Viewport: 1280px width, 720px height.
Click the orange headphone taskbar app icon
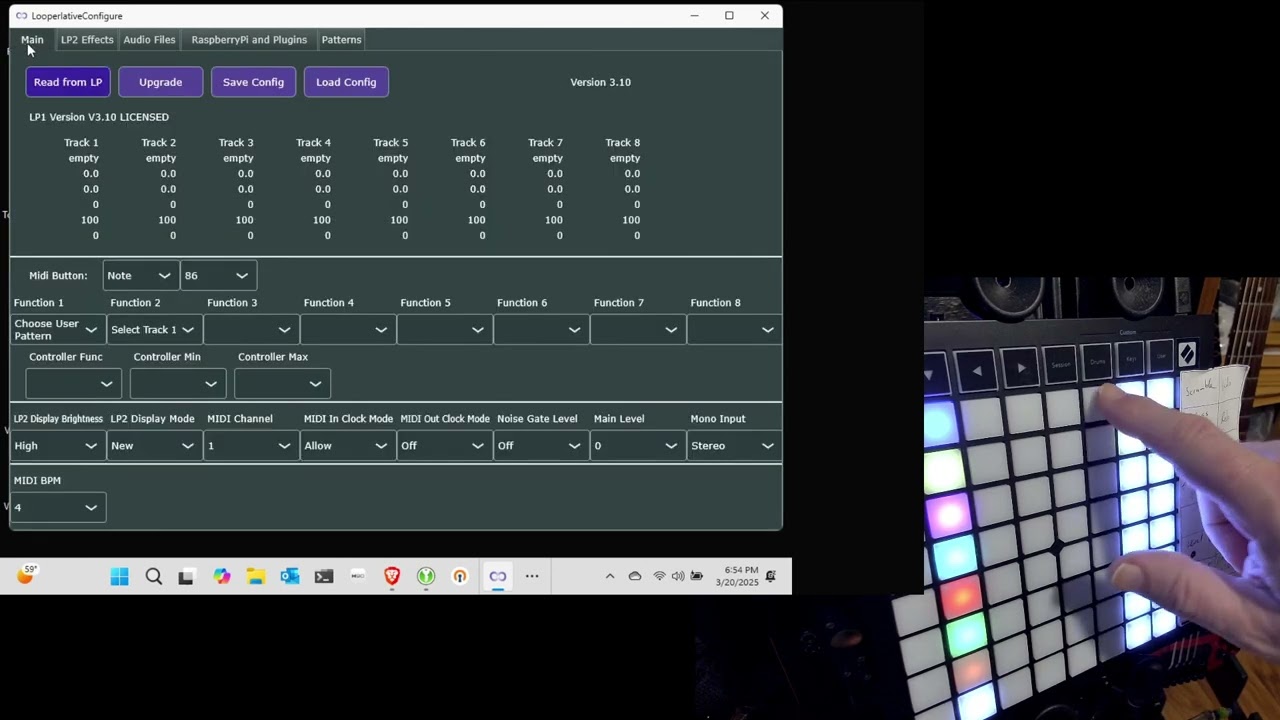[x=460, y=576]
